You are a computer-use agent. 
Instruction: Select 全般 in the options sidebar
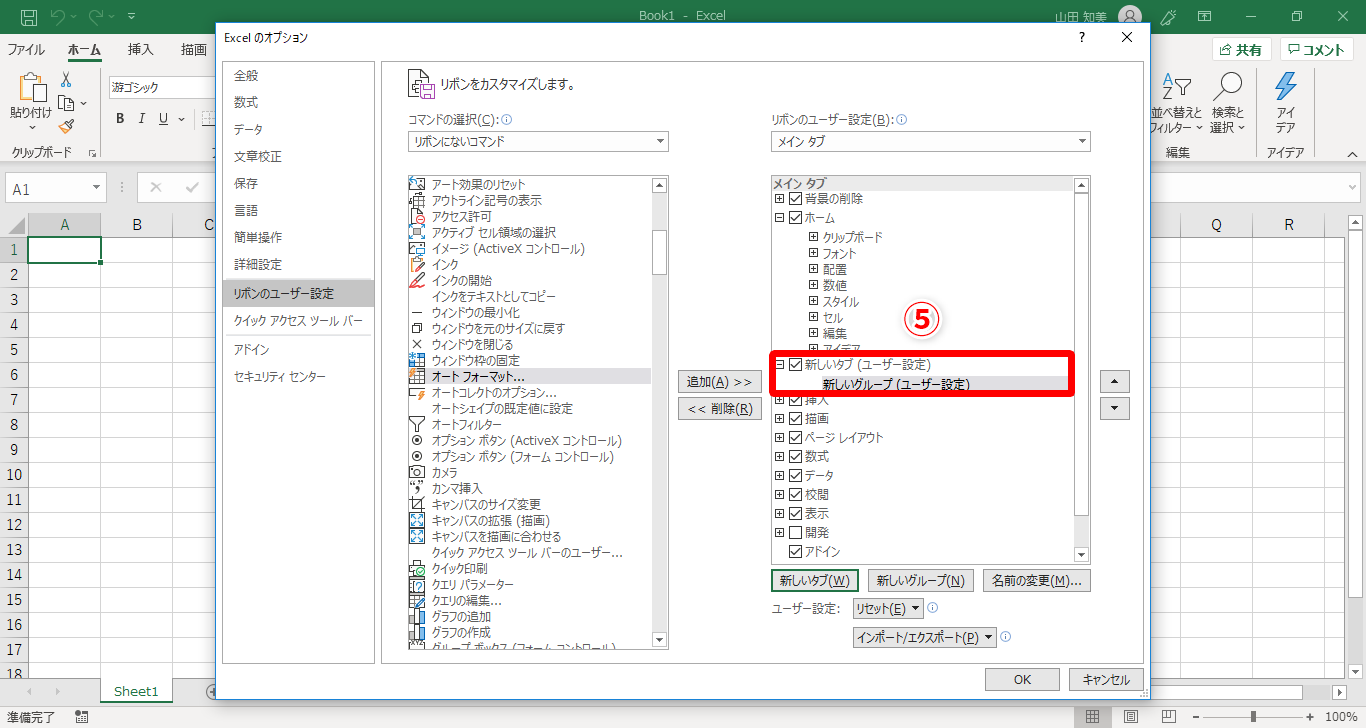pos(246,75)
